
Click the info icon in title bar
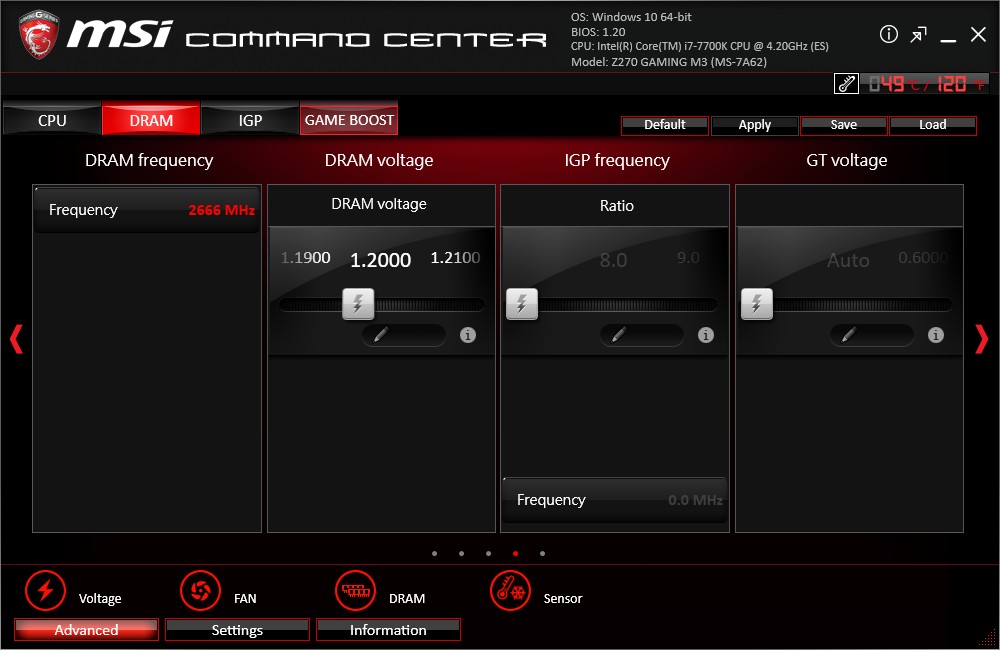pos(888,35)
